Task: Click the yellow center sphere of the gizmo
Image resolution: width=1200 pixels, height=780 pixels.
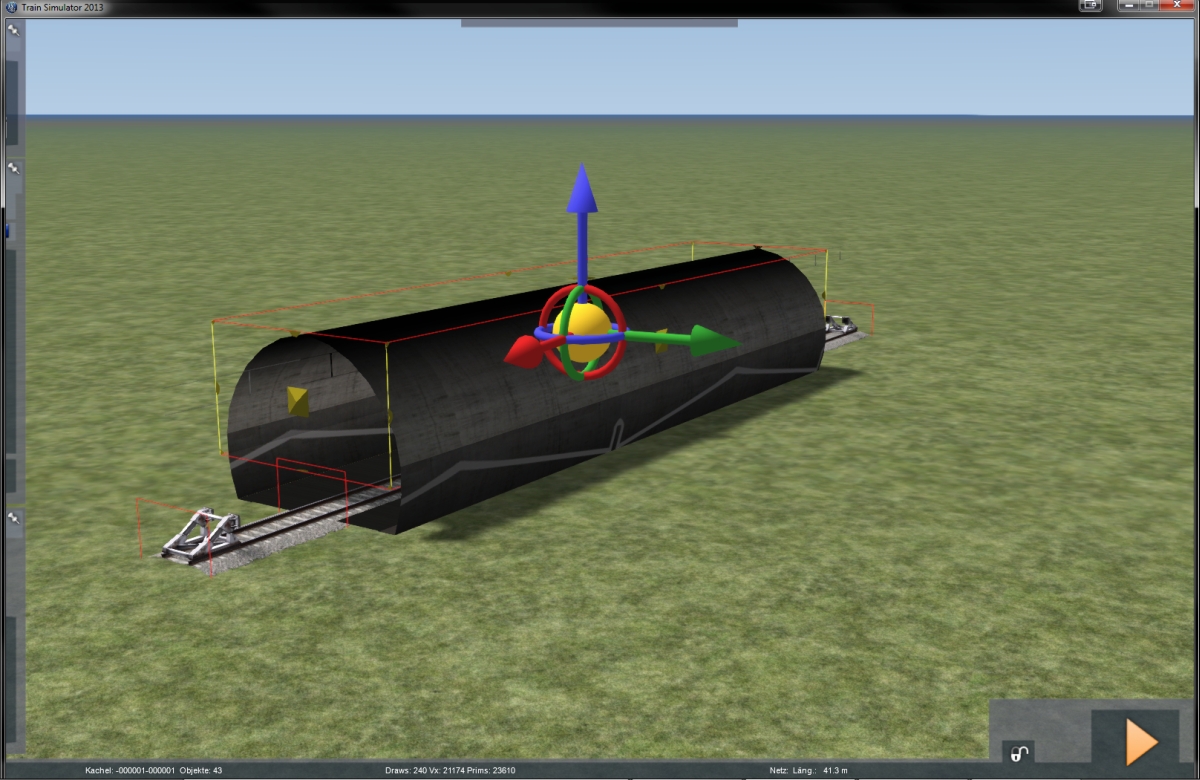Action: point(583,332)
